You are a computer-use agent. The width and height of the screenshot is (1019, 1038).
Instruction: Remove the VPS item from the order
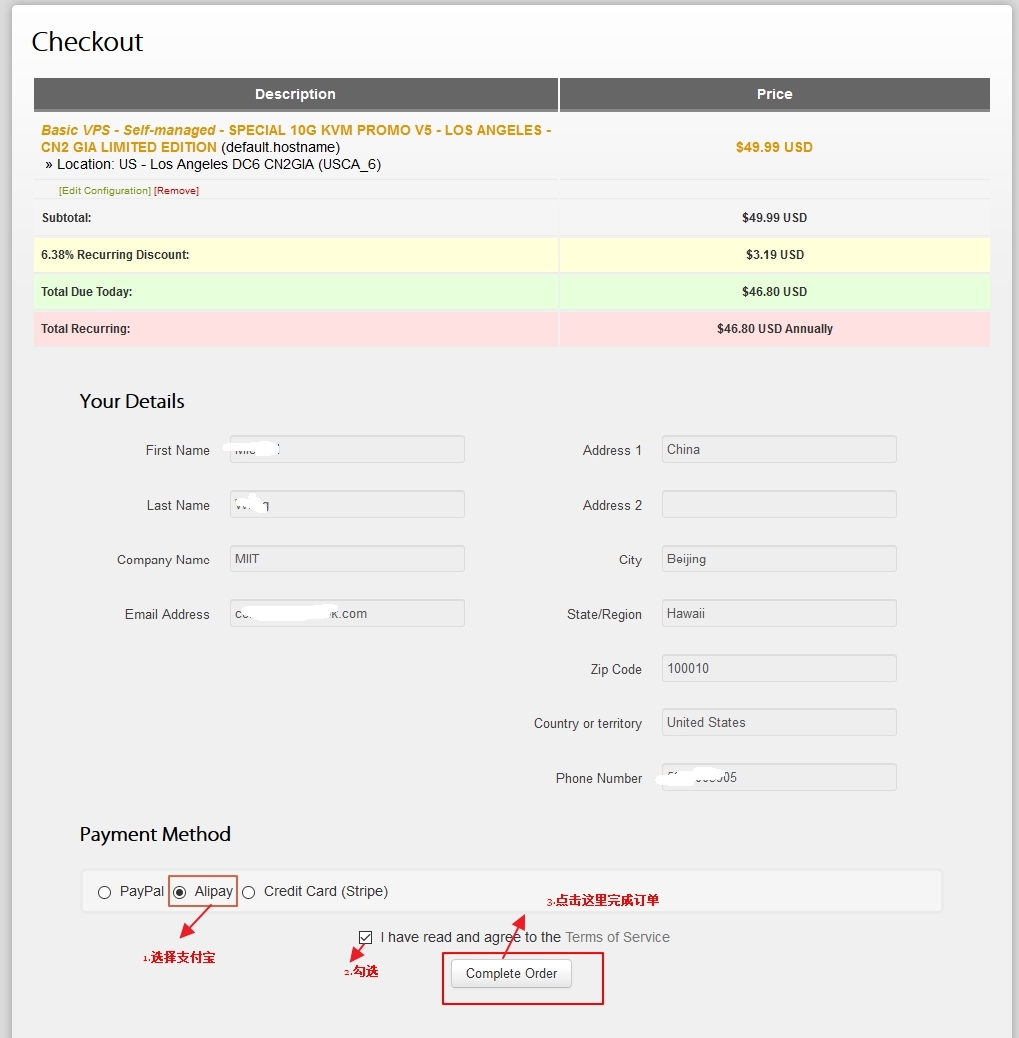176,190
